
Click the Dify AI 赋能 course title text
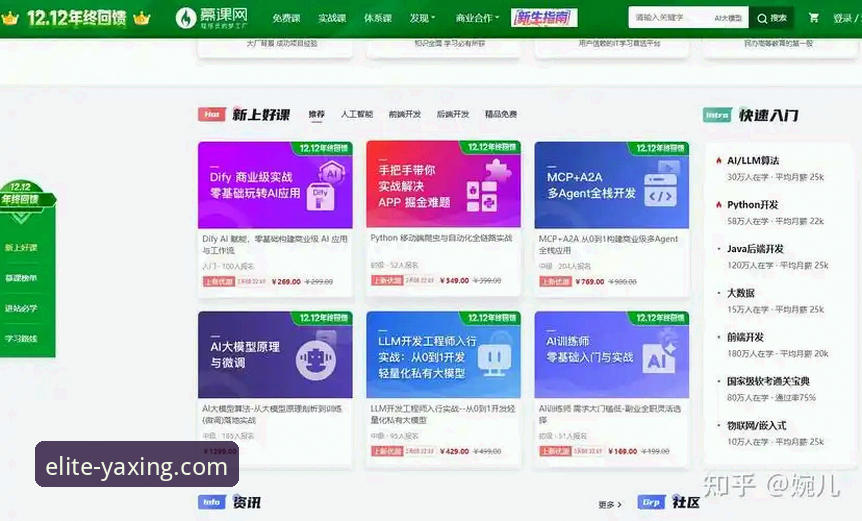(274, 245)
